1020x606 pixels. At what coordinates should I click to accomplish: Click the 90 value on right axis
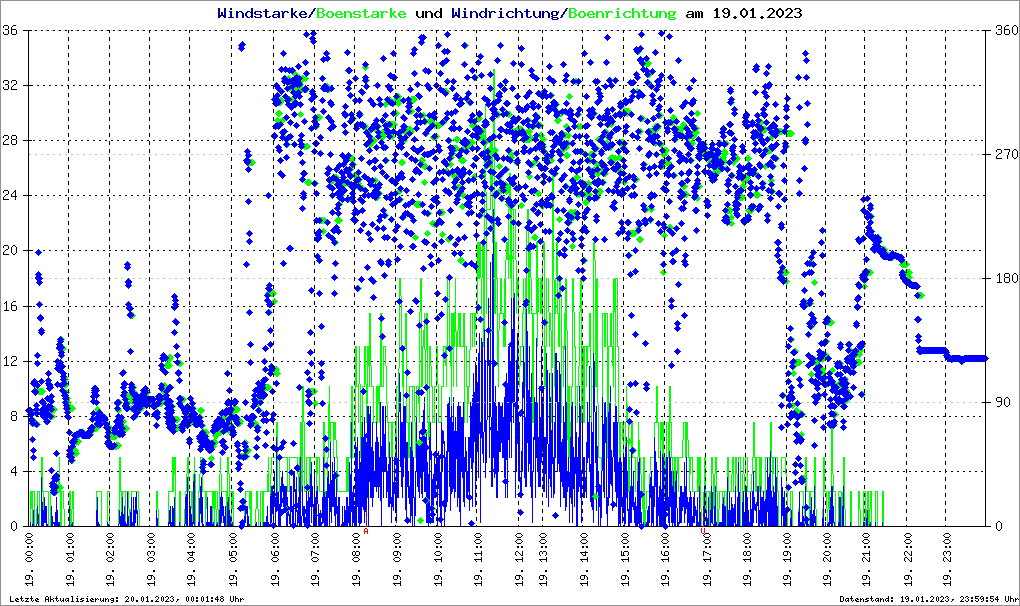coord(1000,402)
